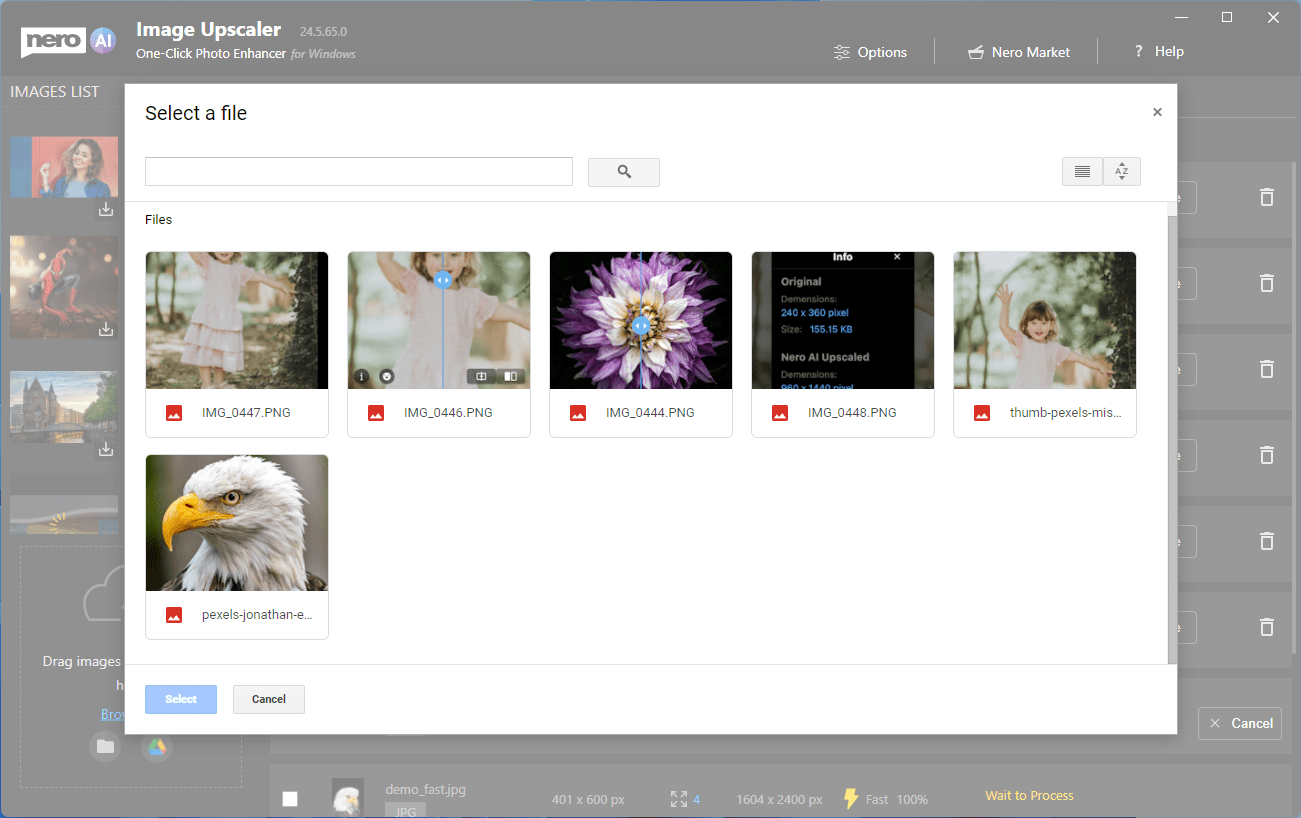Screen dimensions: 1301x818
Task: Click the thumb-pexels-mis... file name
Action: pos(1066,412)
